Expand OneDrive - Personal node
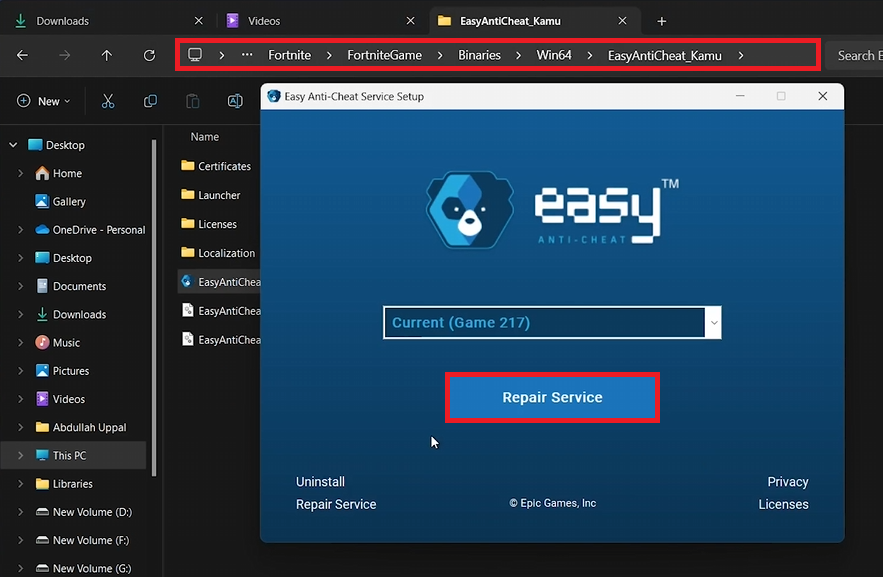The height and width of the screenshot is (577, 883). pos(21,230)
